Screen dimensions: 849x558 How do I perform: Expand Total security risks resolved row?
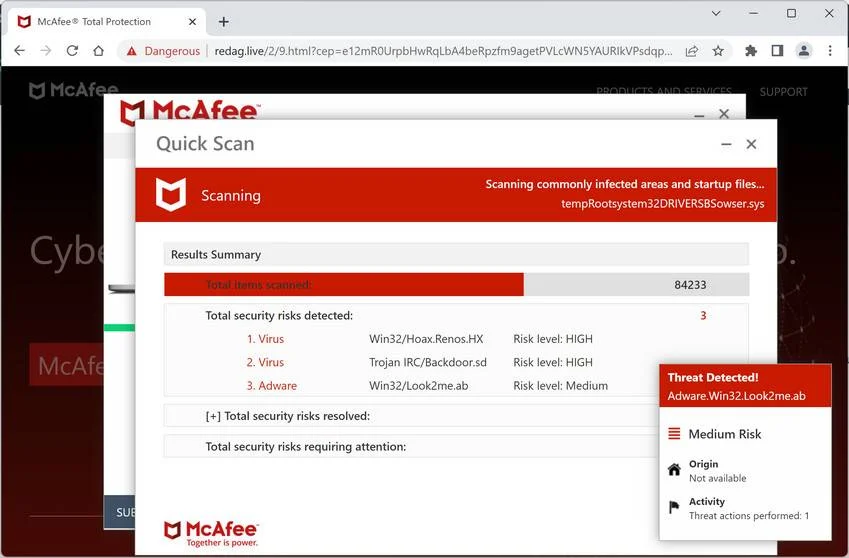click(412, 416)
